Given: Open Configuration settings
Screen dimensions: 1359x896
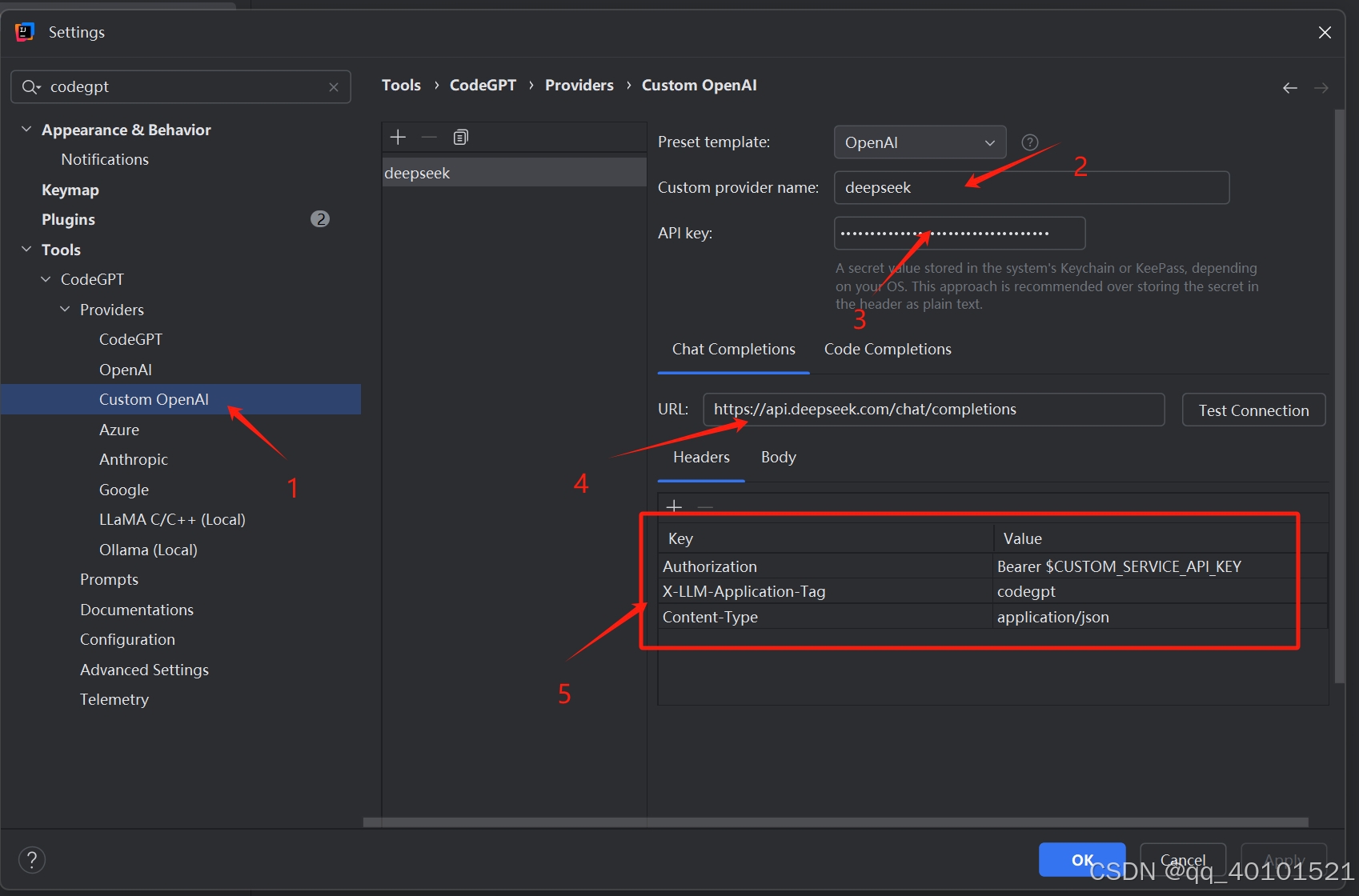Looking at the screenshot, I should 127,639.
